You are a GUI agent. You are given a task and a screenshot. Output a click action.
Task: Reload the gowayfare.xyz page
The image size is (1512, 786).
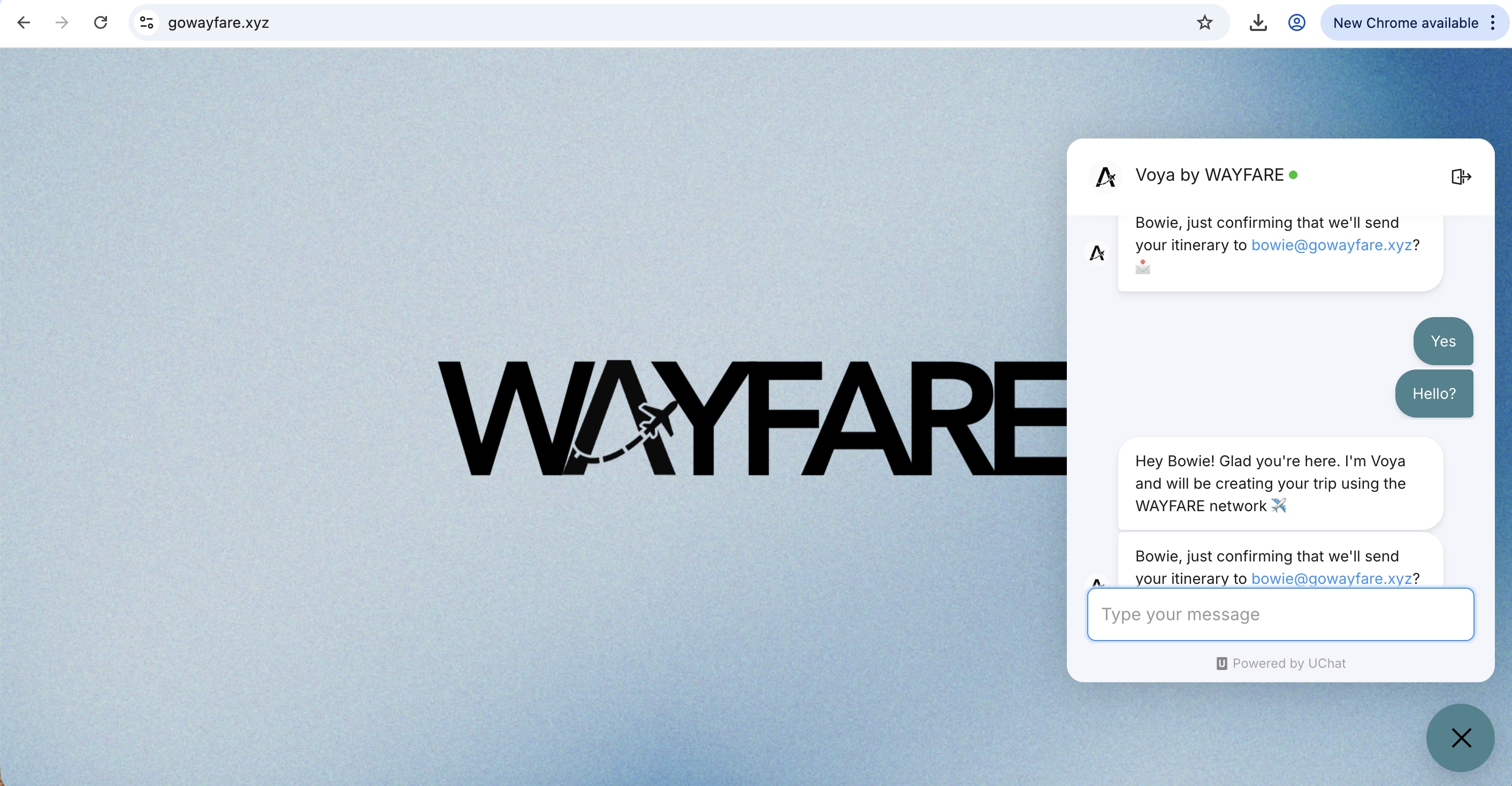pyautogui.click(x=101, y=23)
